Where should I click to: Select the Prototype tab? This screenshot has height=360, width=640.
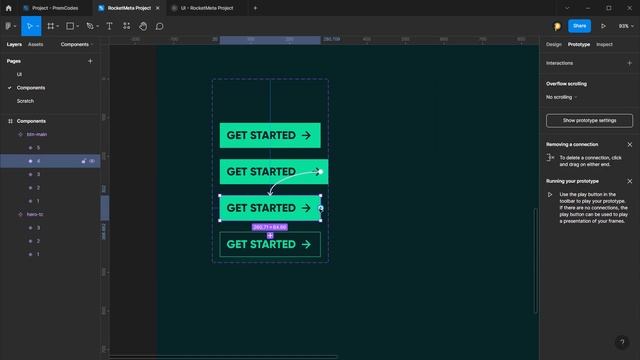tap(579, 44)
